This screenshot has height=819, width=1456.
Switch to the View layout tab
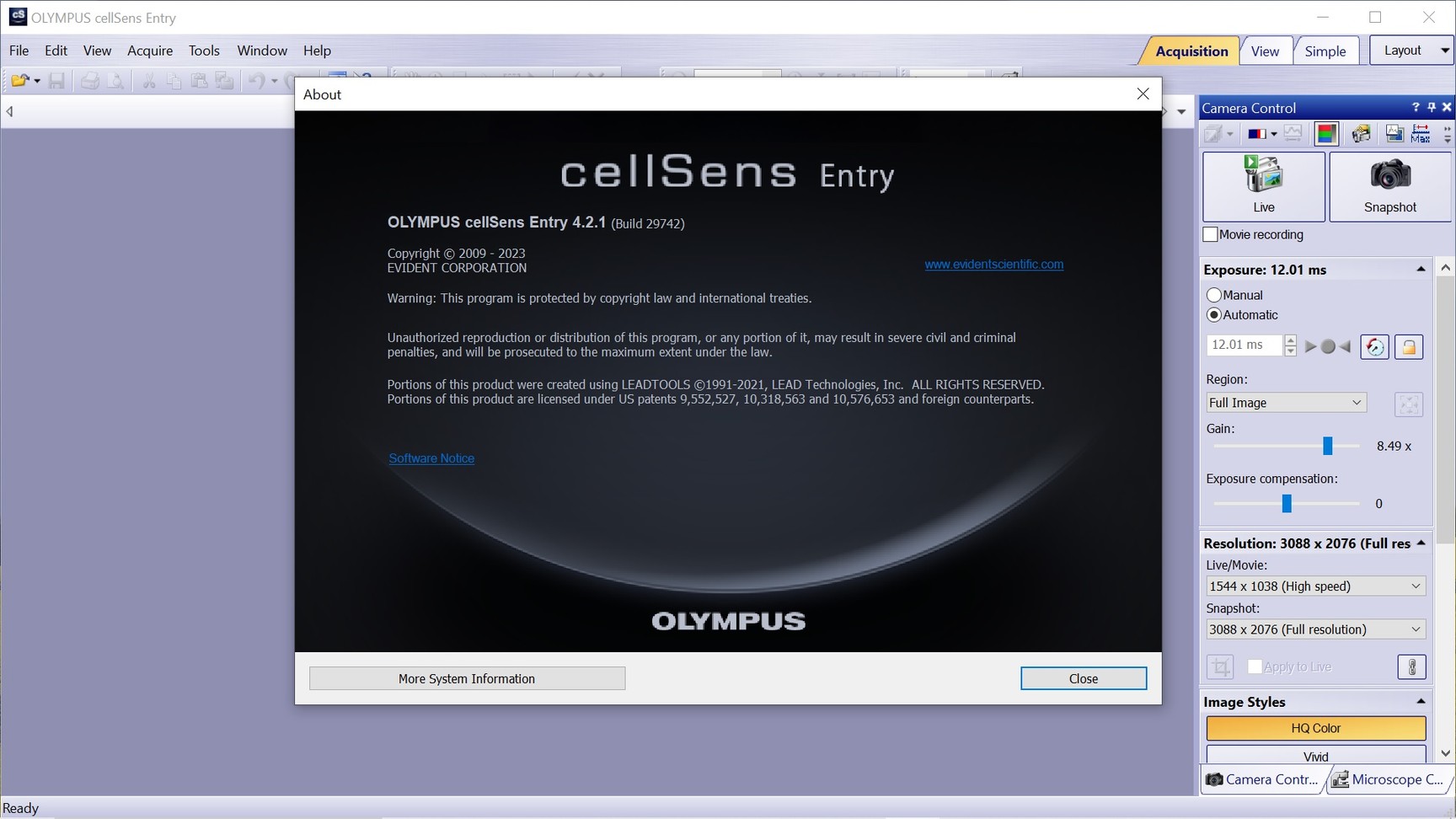click(x=1265, y=51)
